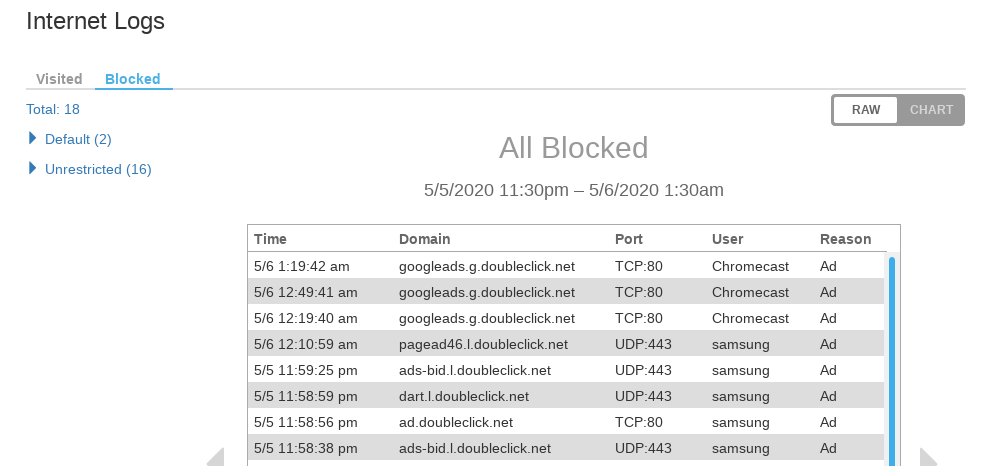987x466 pixels.
Task: Sort the table by Time column header
Action: 270,239
